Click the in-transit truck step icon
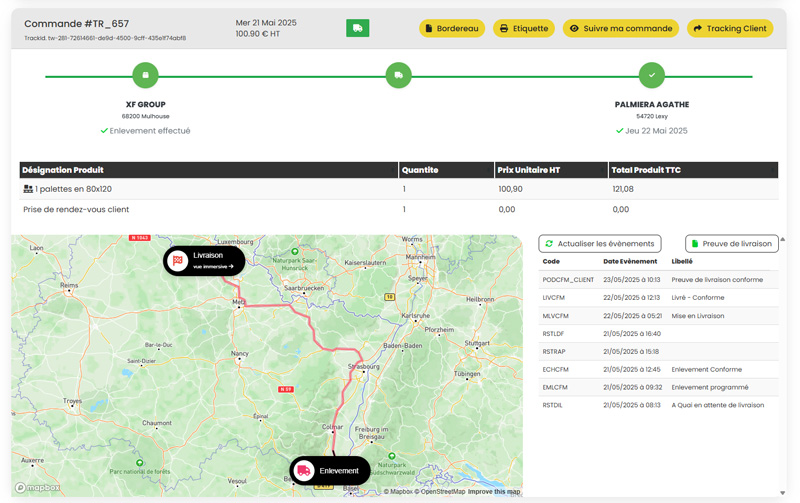 coord(398,76)
